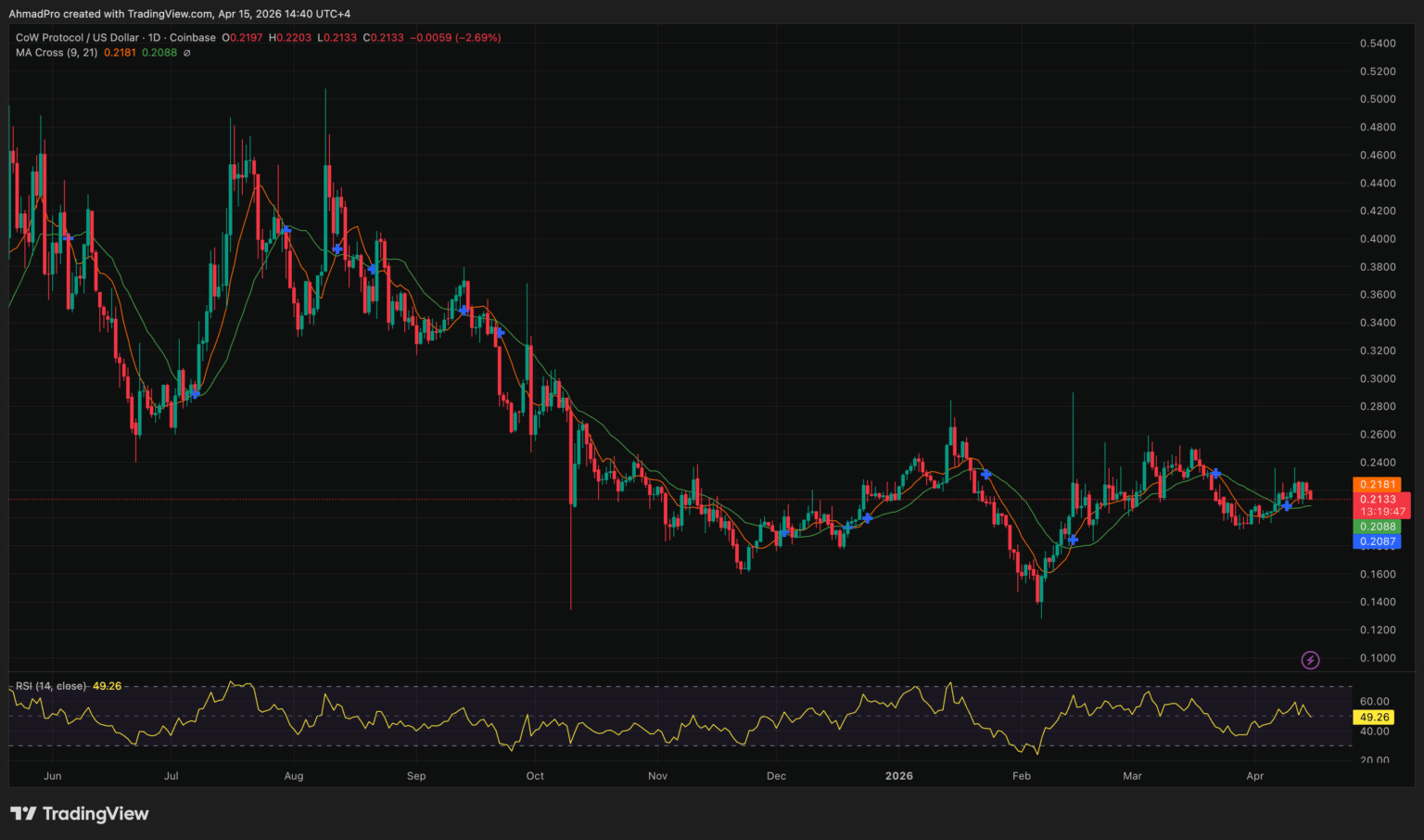Click the ∅ symbol beside MA Cross values
Viewport: 1424px width, 840px height.
pos(186,53)
